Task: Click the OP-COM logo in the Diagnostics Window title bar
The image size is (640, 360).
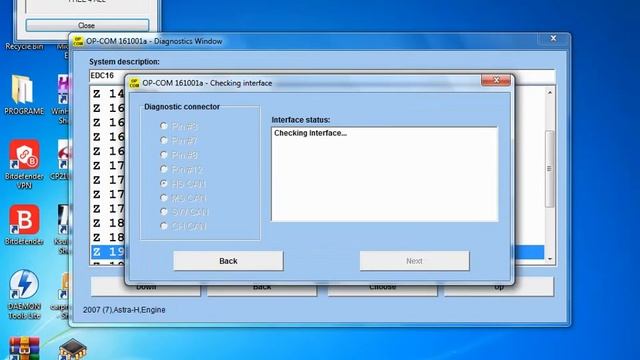Action: [78, 41]
